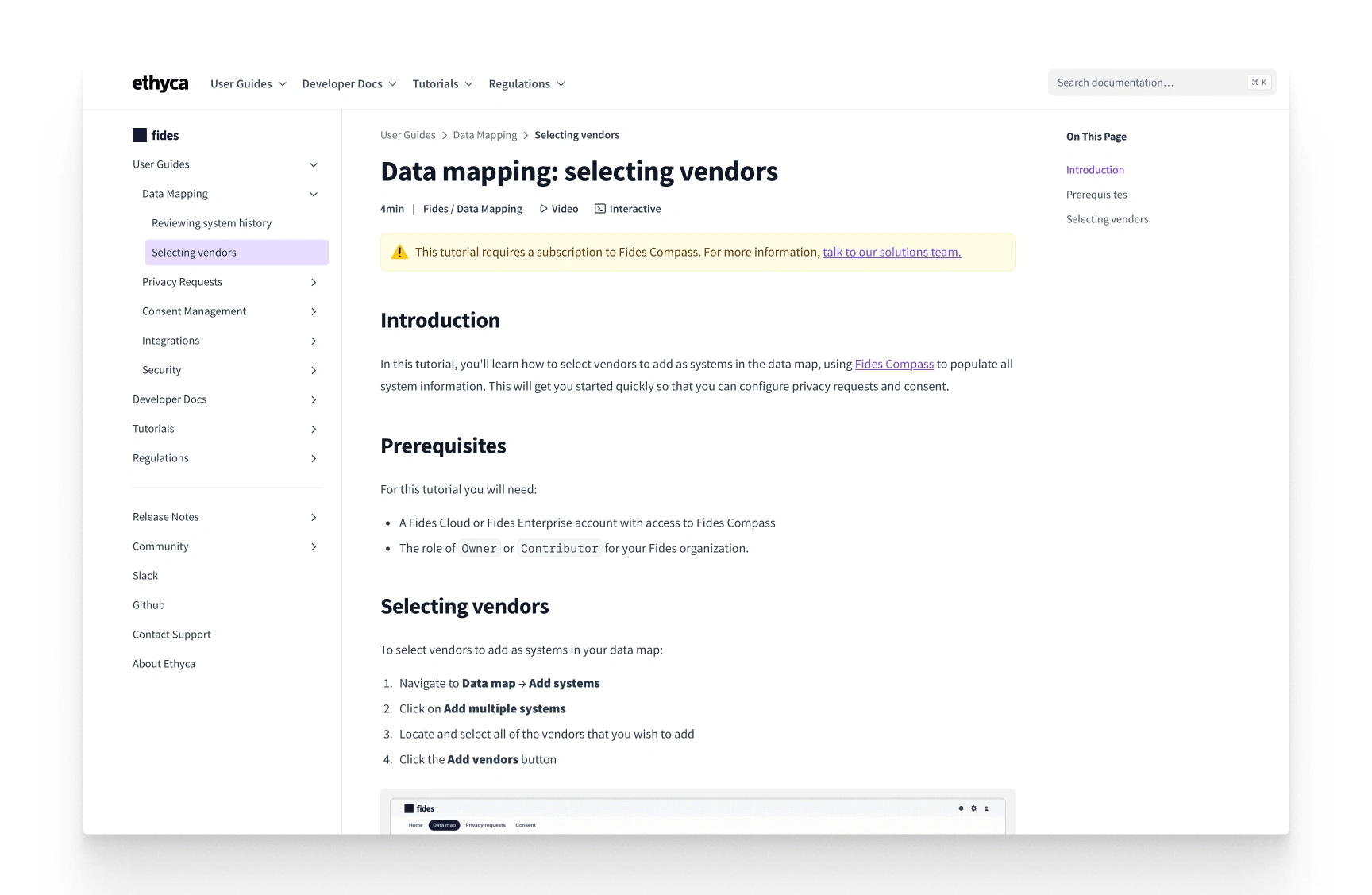
Task: Open the Fides Compass link
Action: click(x=894, y=364)
